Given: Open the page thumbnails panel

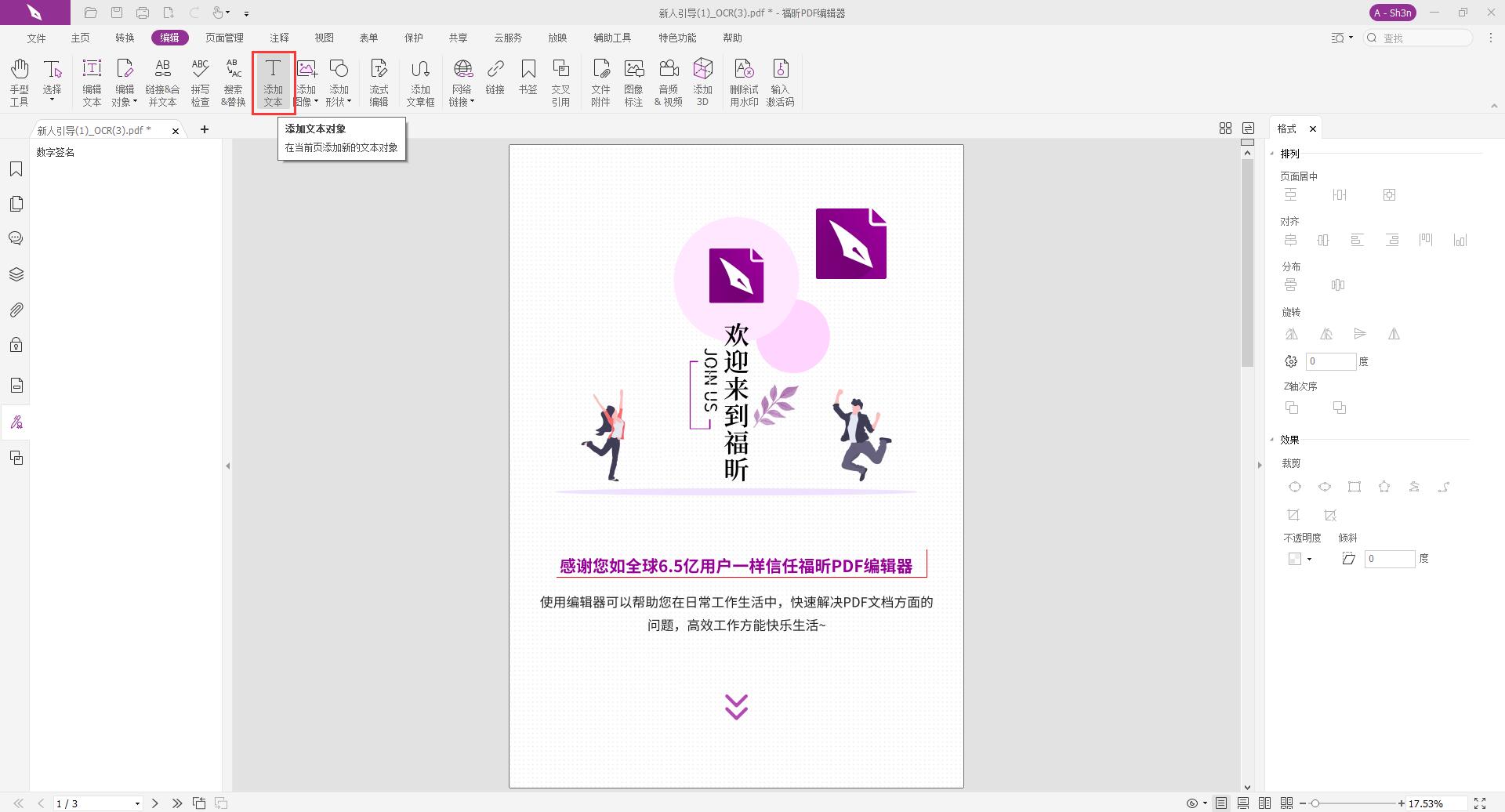Looking at the screenshot, I should (x=16, y=203).
